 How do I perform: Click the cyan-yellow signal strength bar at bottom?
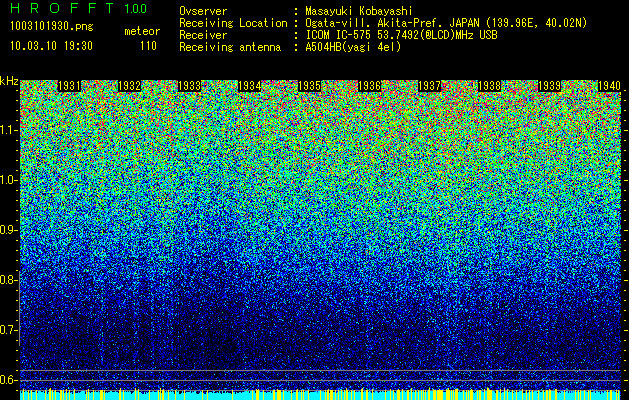(x=321, y=395)
